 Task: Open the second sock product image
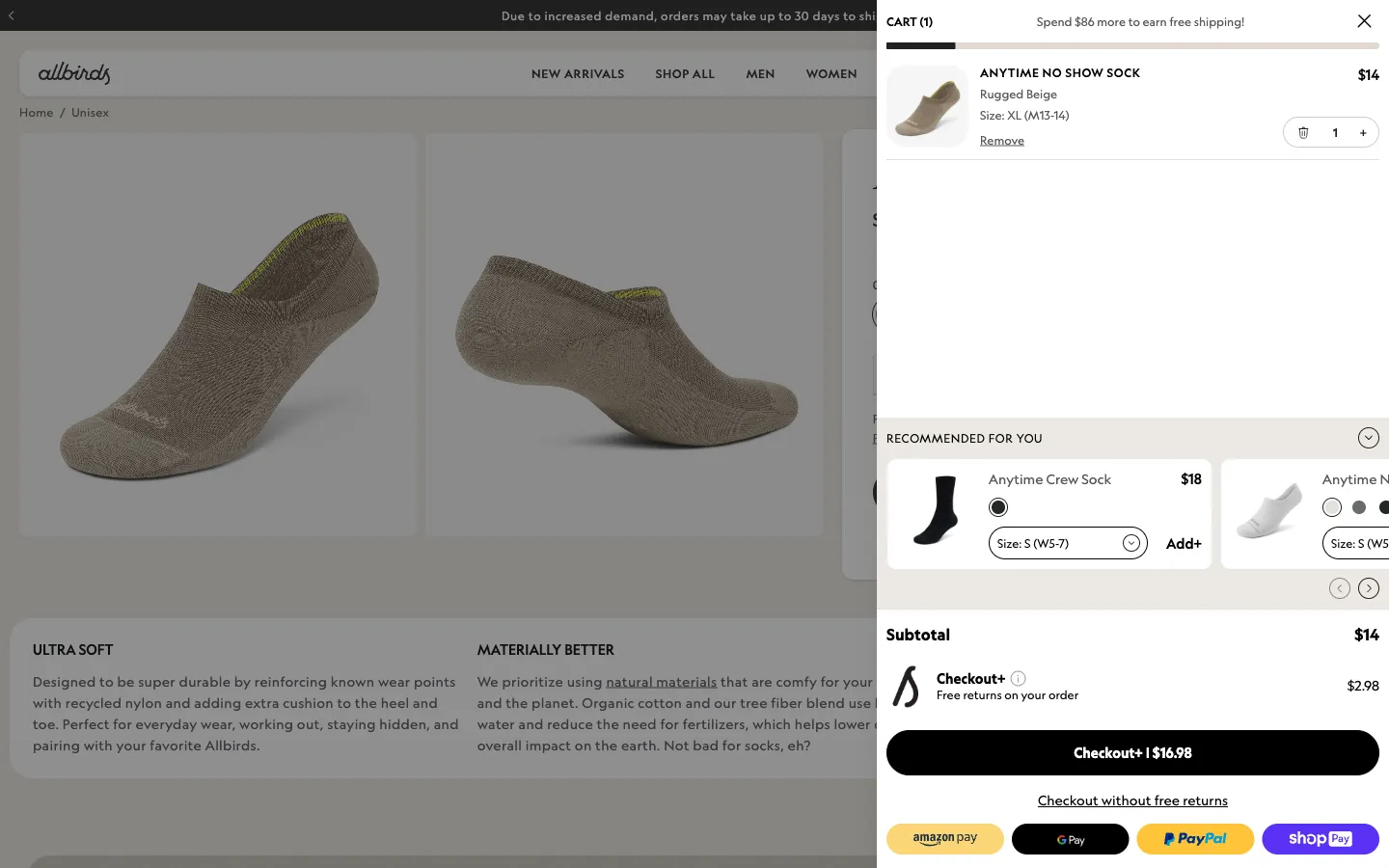point(624,335)
